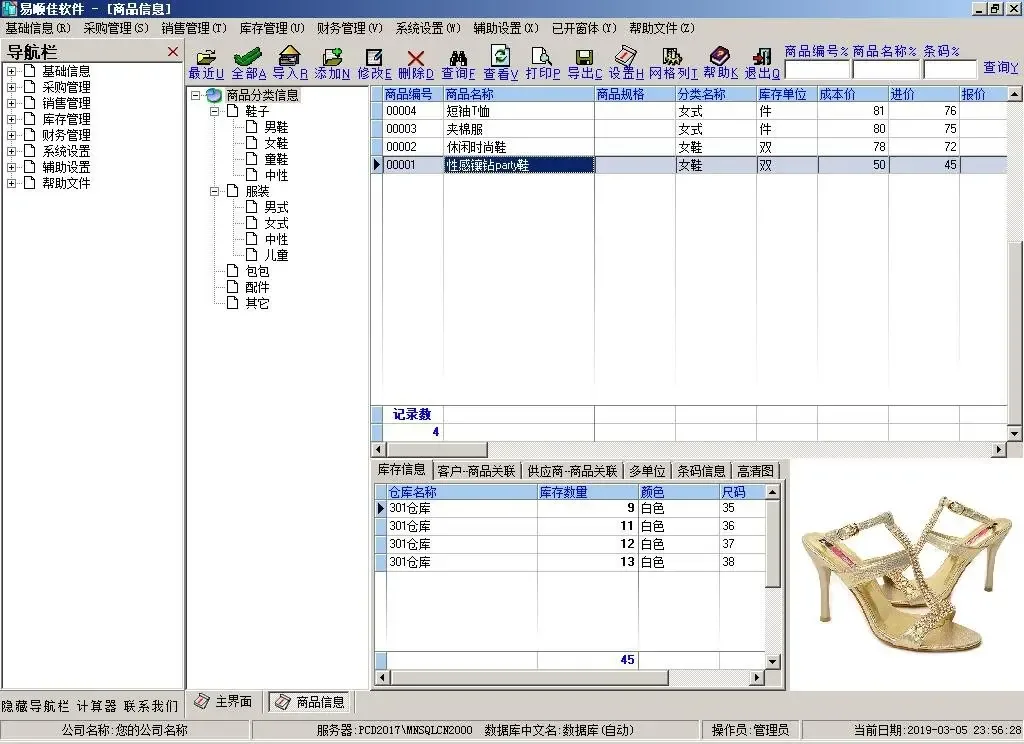1024x744 pixels.
Task: Open the 财务管理(V) menu
Action: [349, 28]
